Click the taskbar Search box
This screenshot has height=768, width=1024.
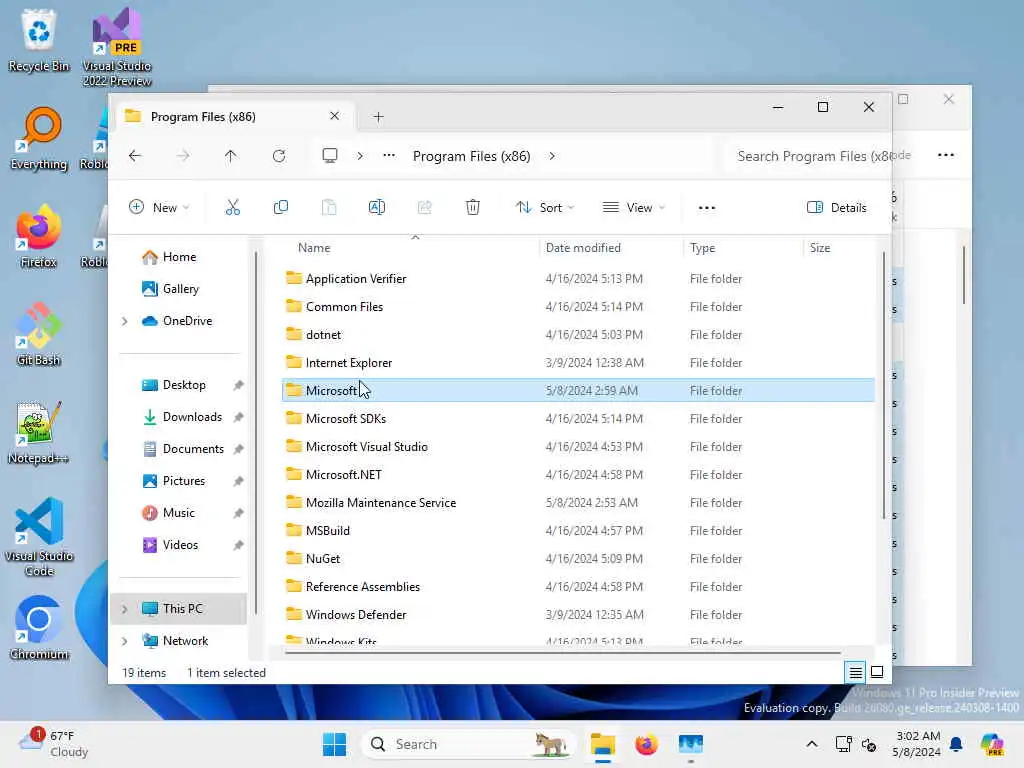point(468,744)
